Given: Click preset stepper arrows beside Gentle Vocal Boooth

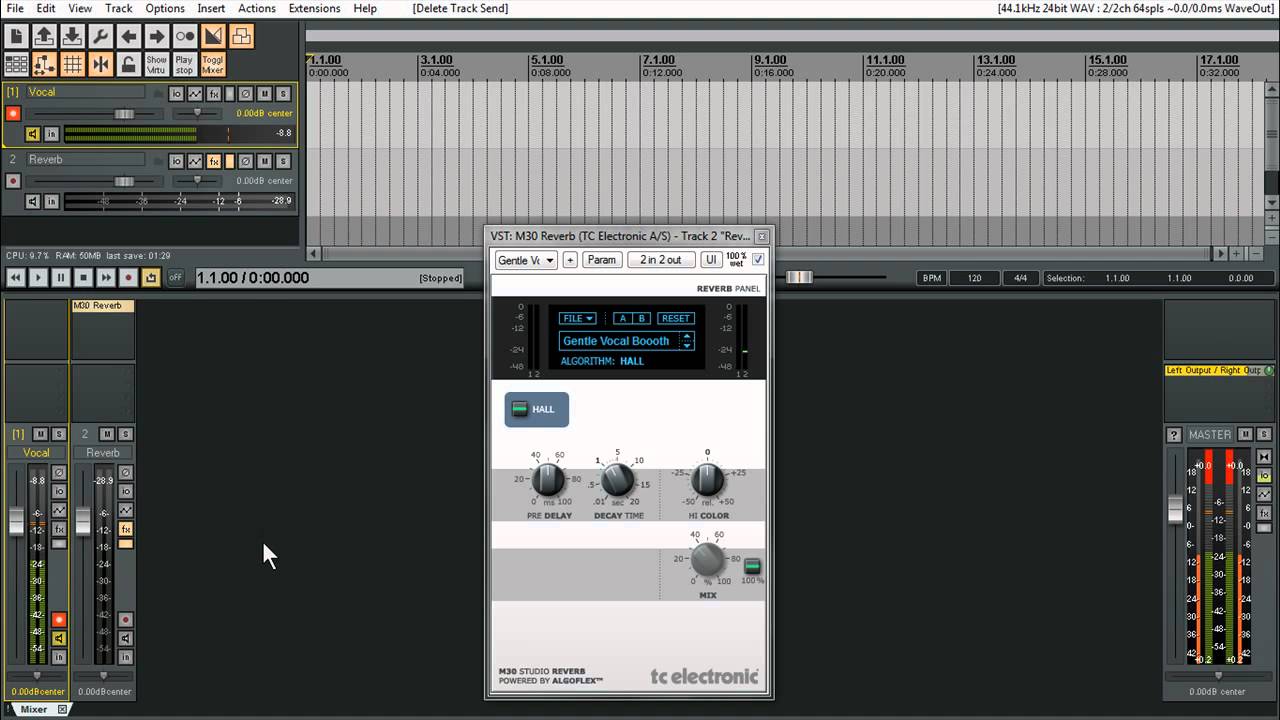Looking at the screenshot, I should pyautogui.click(x=686, y=341).
